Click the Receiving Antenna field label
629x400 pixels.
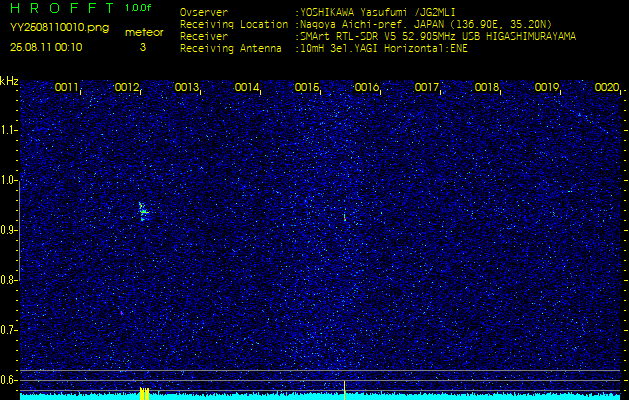pyautogui.click(x=231, y=49)
